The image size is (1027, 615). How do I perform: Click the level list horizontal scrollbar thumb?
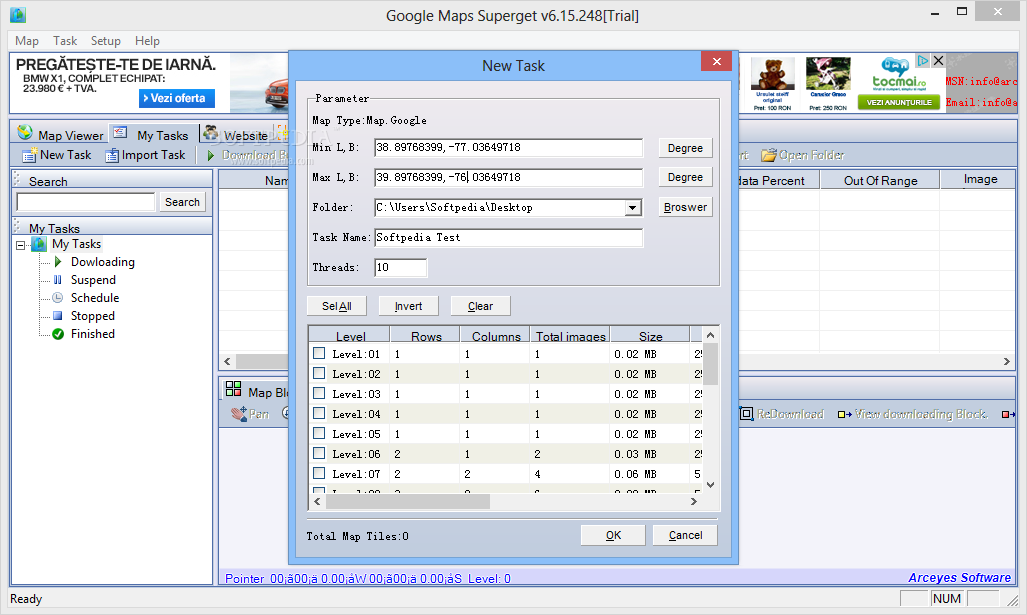pyautogui.click(x=407, y=501)
